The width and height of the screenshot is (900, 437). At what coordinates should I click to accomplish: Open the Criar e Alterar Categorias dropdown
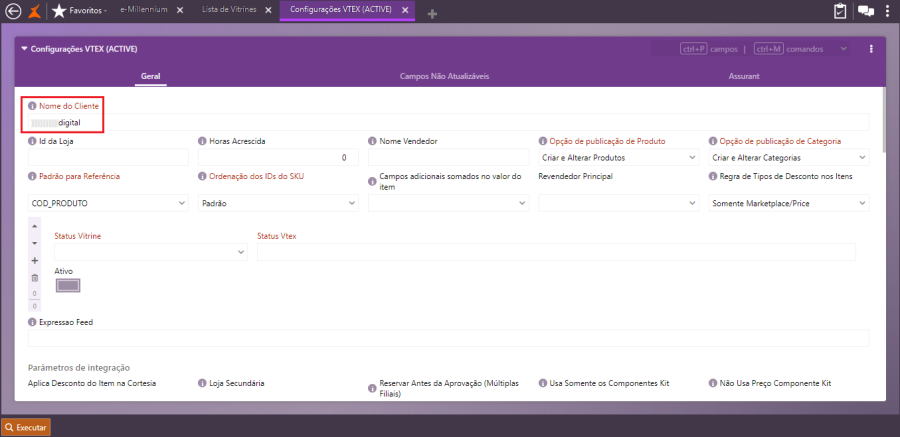789,157
